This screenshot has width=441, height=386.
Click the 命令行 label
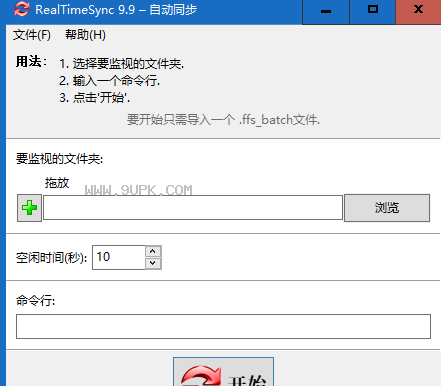point(36,300)
